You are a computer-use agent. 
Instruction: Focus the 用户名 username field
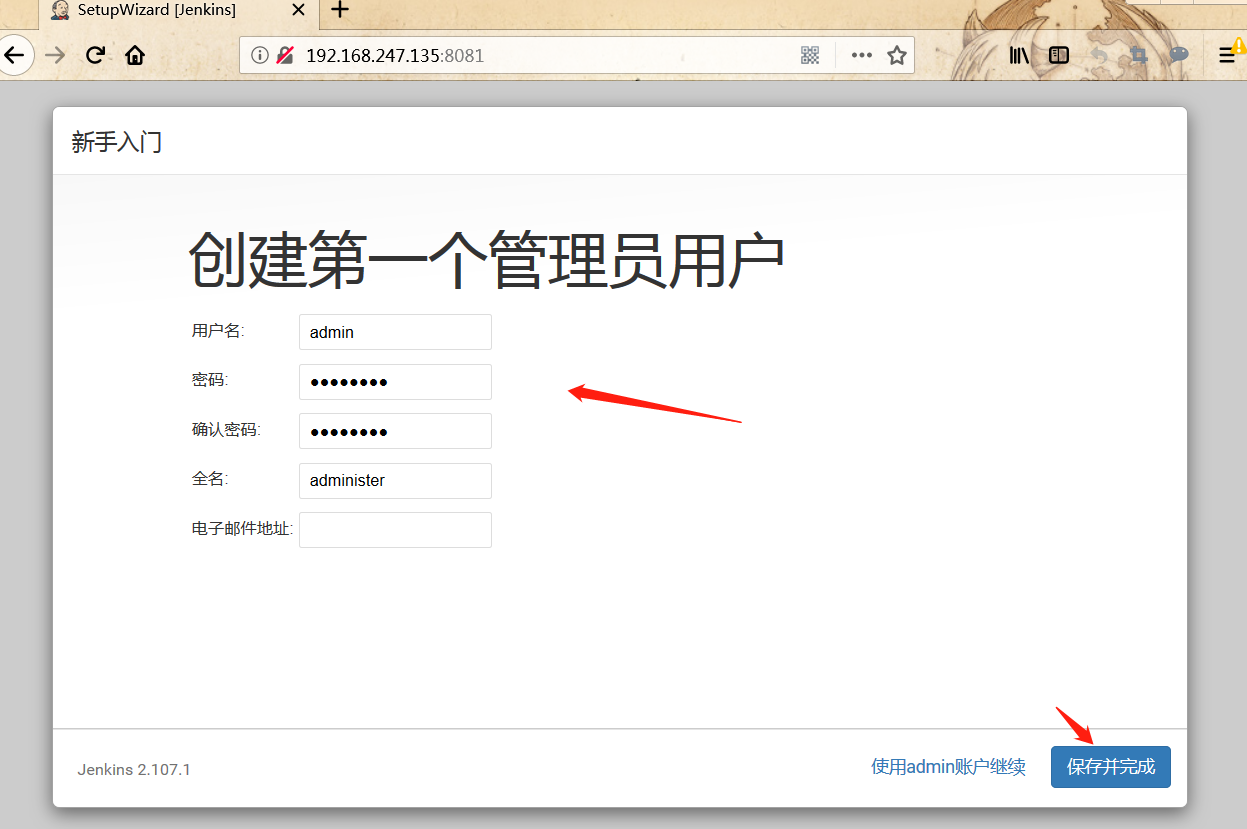point(394,331)
